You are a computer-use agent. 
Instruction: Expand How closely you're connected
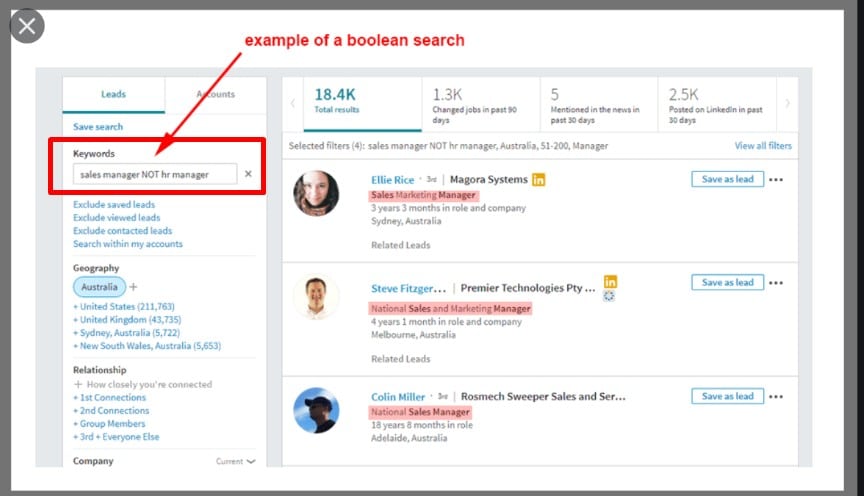143,384
